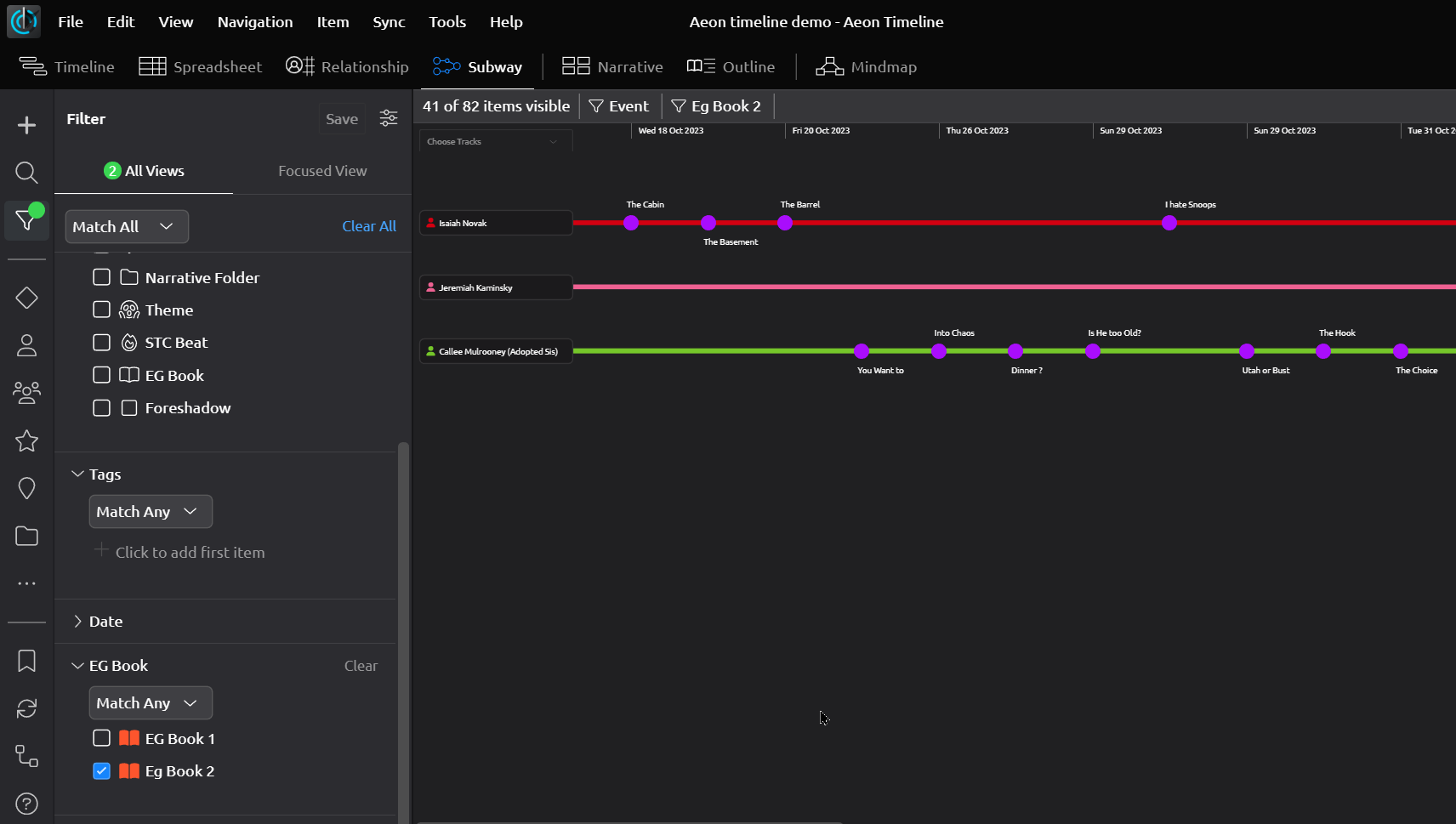Switch to the Relationship view
This screenshot has width=1456, height=824.
(x=347, y=66)
